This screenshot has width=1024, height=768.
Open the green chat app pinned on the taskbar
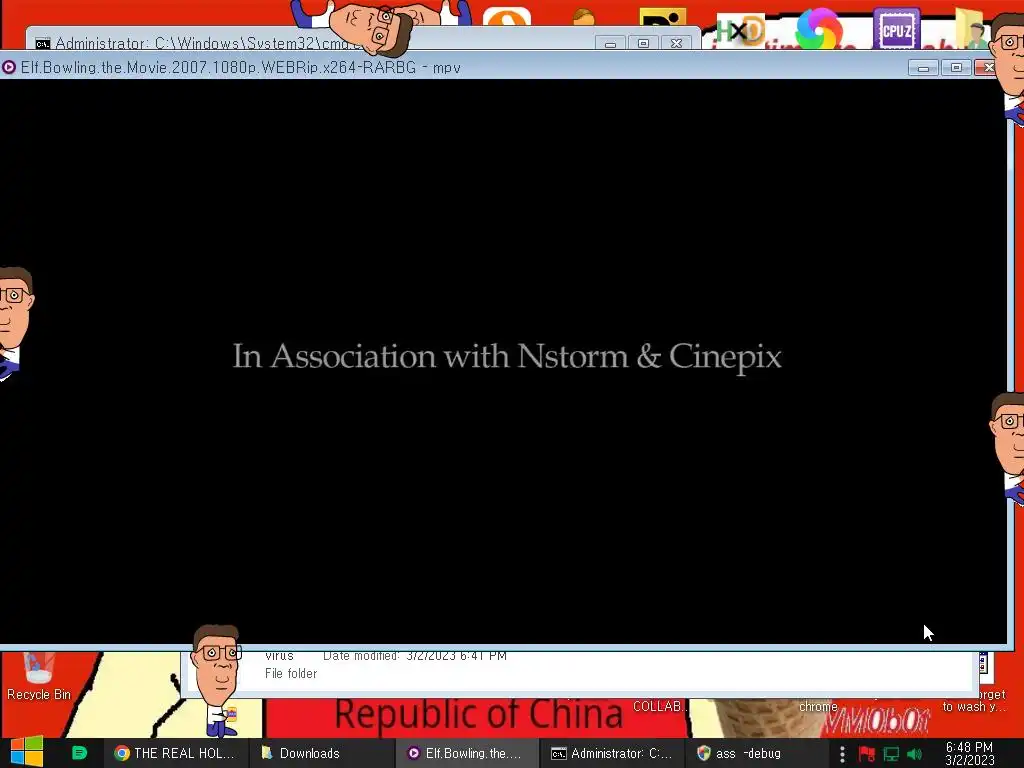[79, 753]
